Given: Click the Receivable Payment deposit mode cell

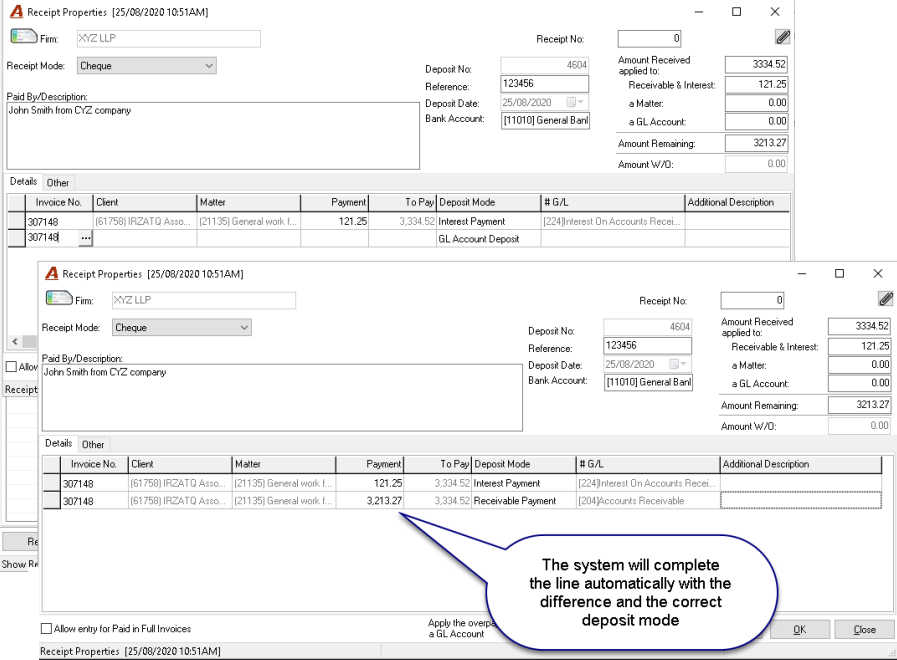Looking at the screenshot, I should coord(524,500).
